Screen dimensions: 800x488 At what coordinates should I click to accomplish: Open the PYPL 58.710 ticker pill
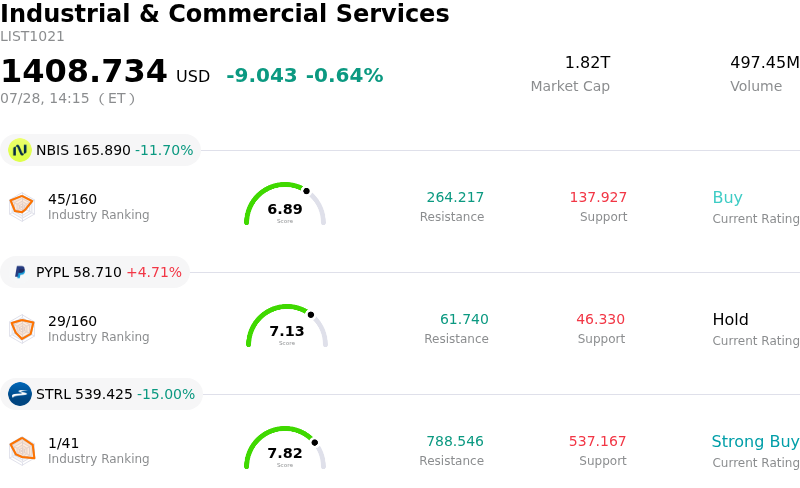coord(95,272)
